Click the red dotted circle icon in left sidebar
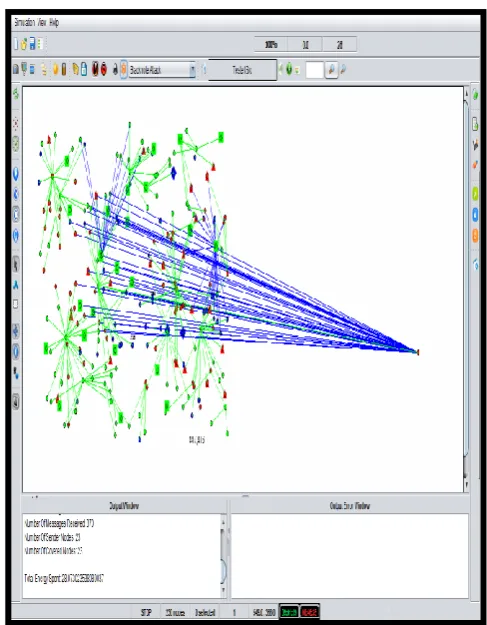 [16, 124]
